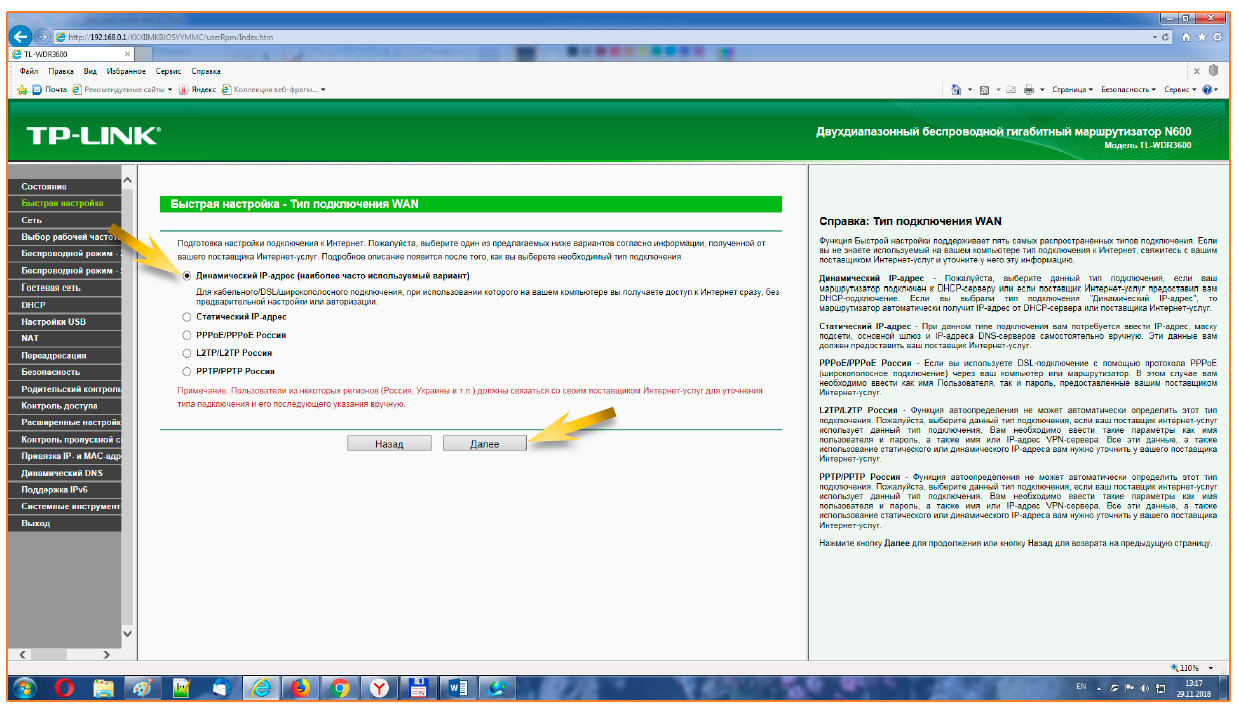Choose the PPPoE/PPPoE Россия radio button

tap(186, 335)
